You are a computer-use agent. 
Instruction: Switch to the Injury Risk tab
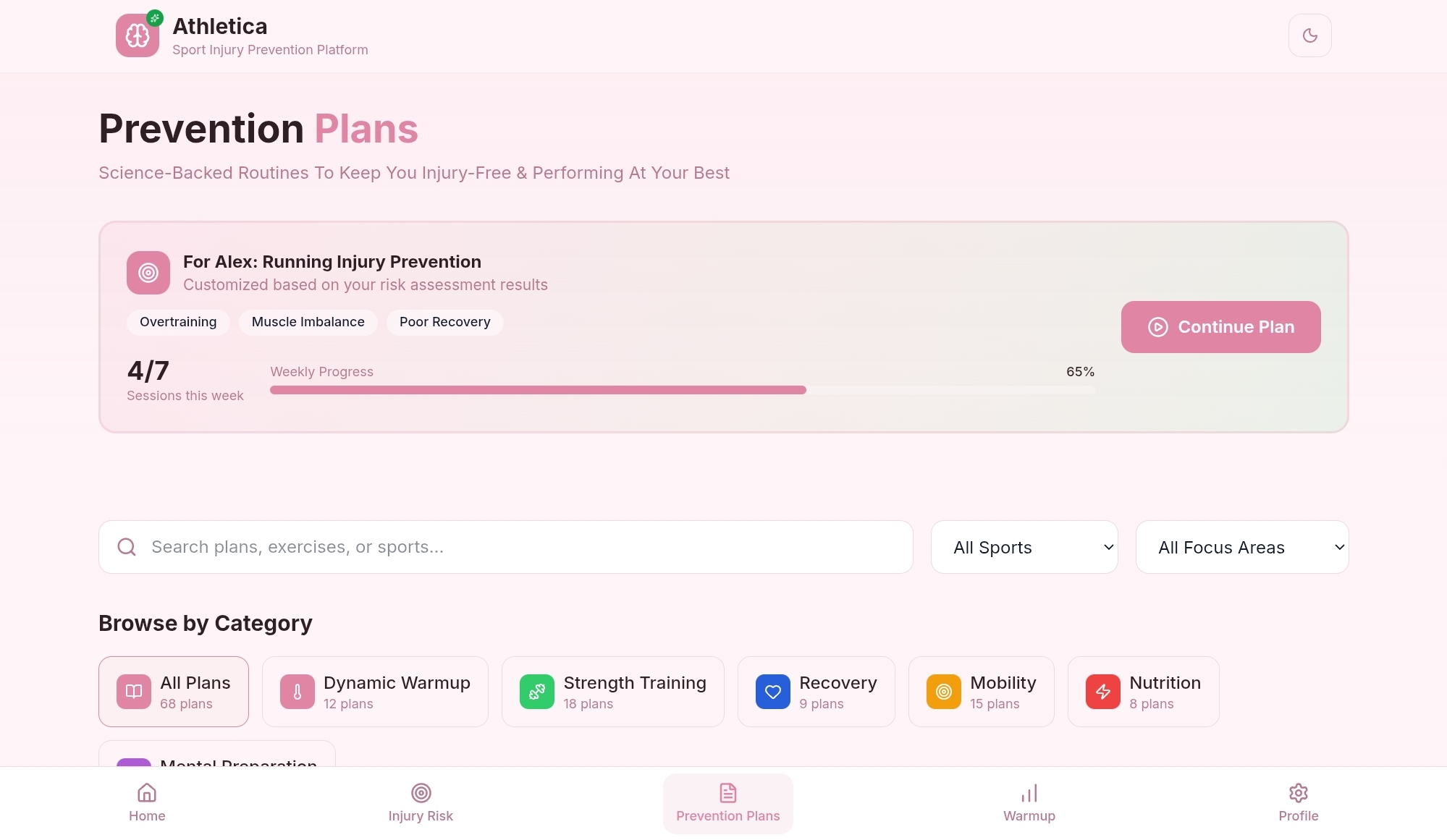click(x=421, y=803)
